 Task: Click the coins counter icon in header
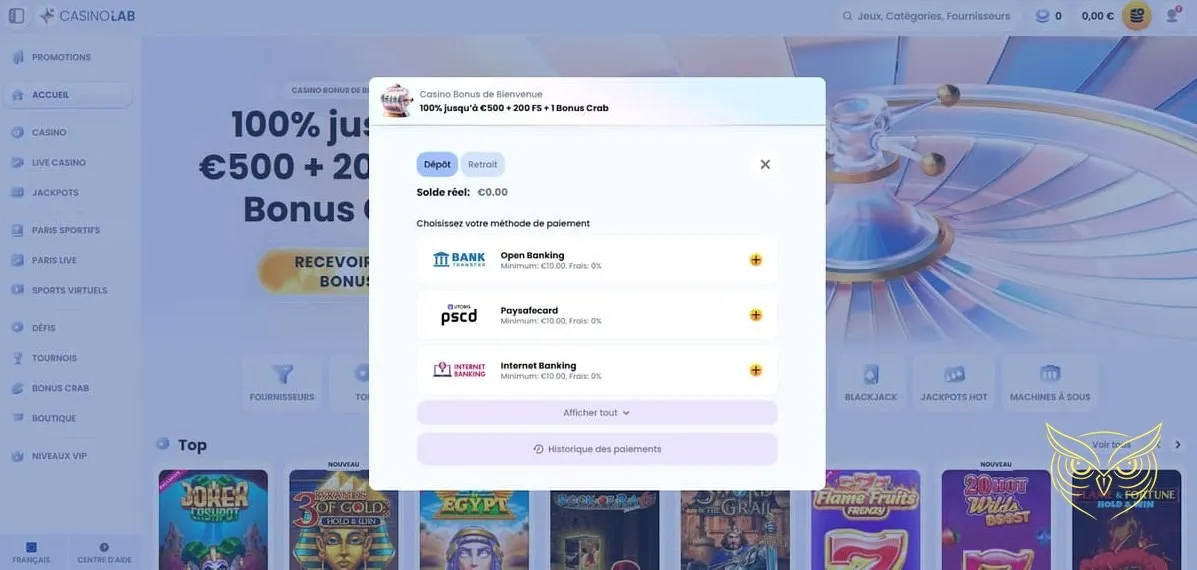pyautogui.click(x=1042, y=16)
